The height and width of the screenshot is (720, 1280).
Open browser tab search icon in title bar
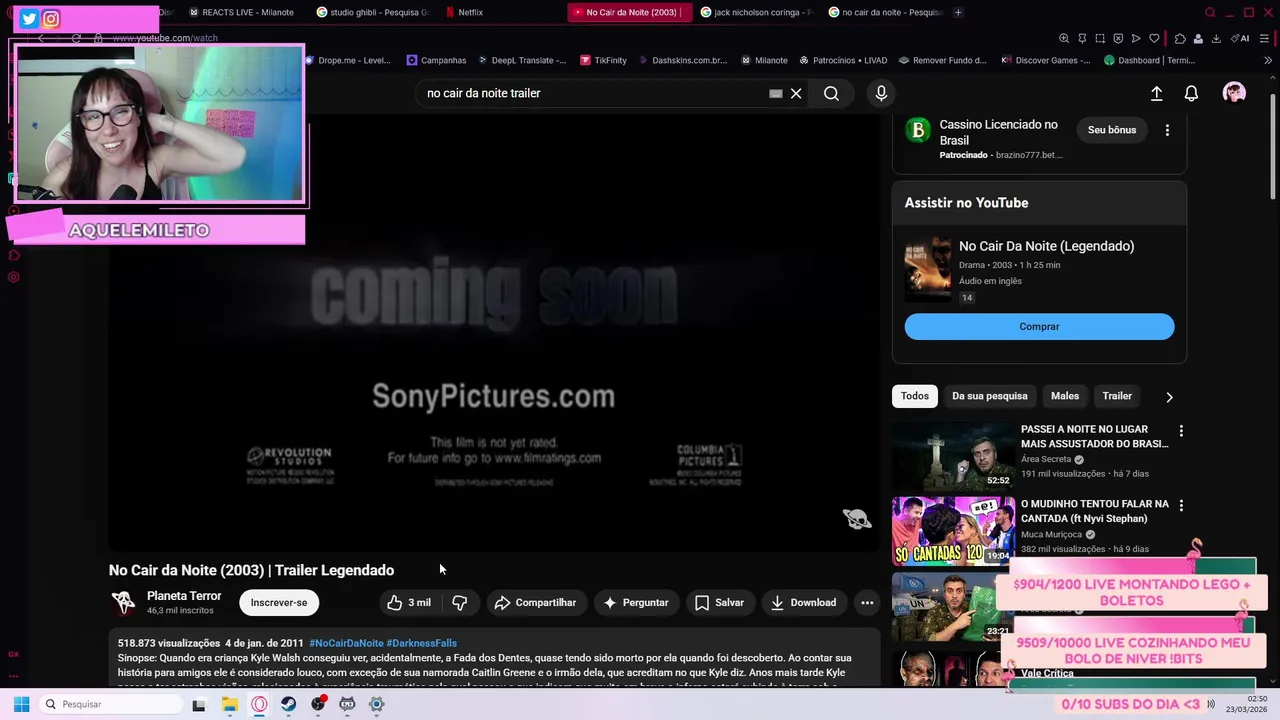click(1210, 12)
